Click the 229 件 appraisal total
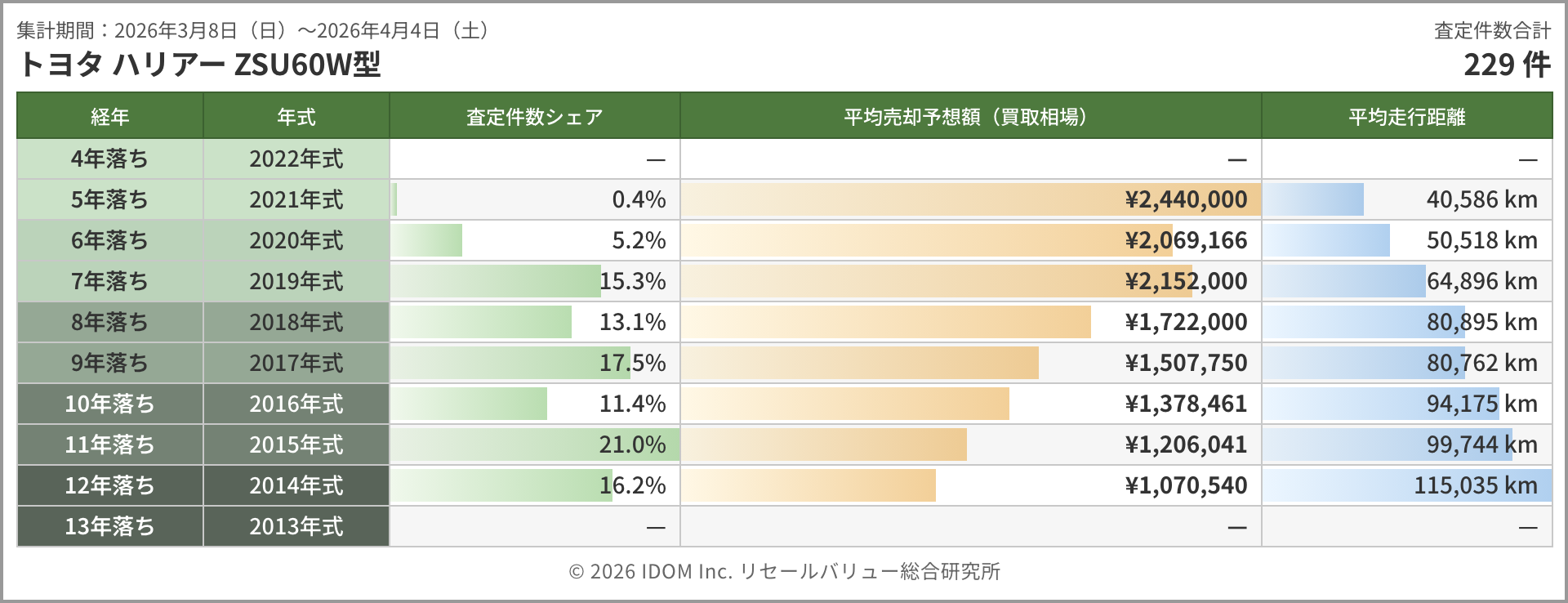The image size is (1568, 603). point(1506,65)
